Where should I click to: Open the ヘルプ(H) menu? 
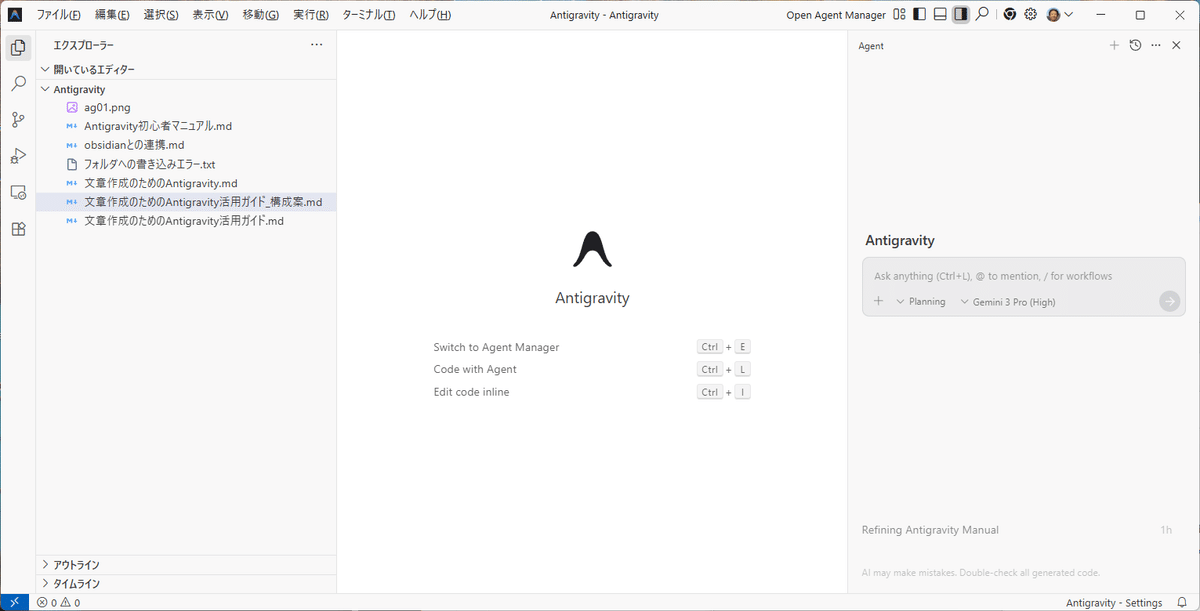pyautogui.click(x=430, y=15)
